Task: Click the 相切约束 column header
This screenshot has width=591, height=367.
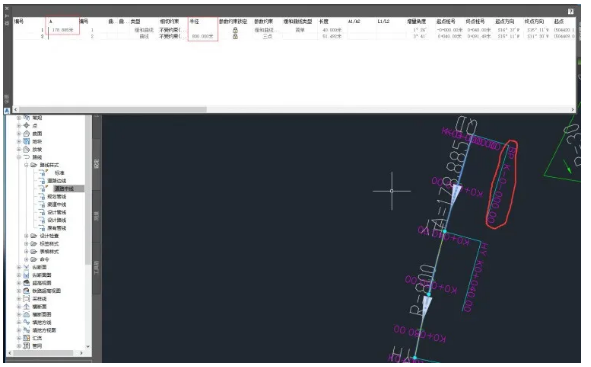Action: tap(169, 21)
